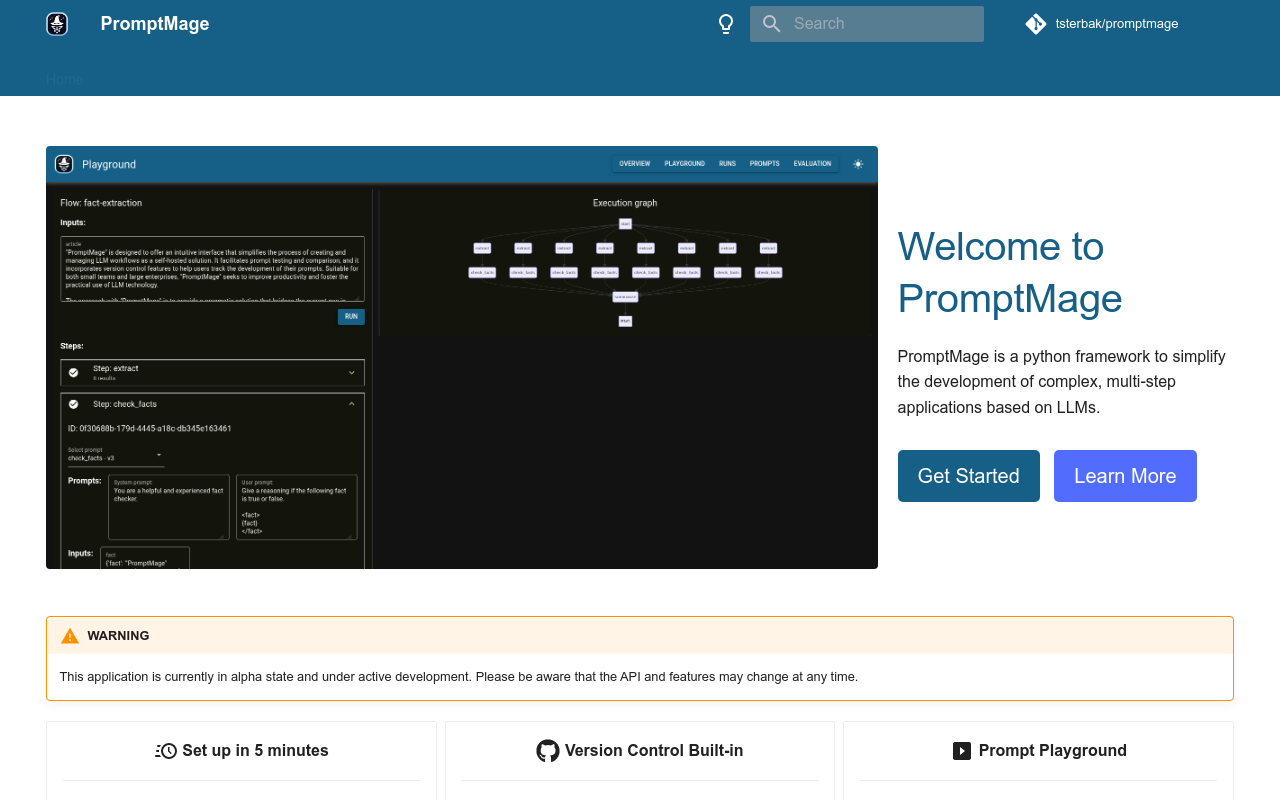Collapse the Step: check_facts panel chevron
1280x800 pixels.
351,404
